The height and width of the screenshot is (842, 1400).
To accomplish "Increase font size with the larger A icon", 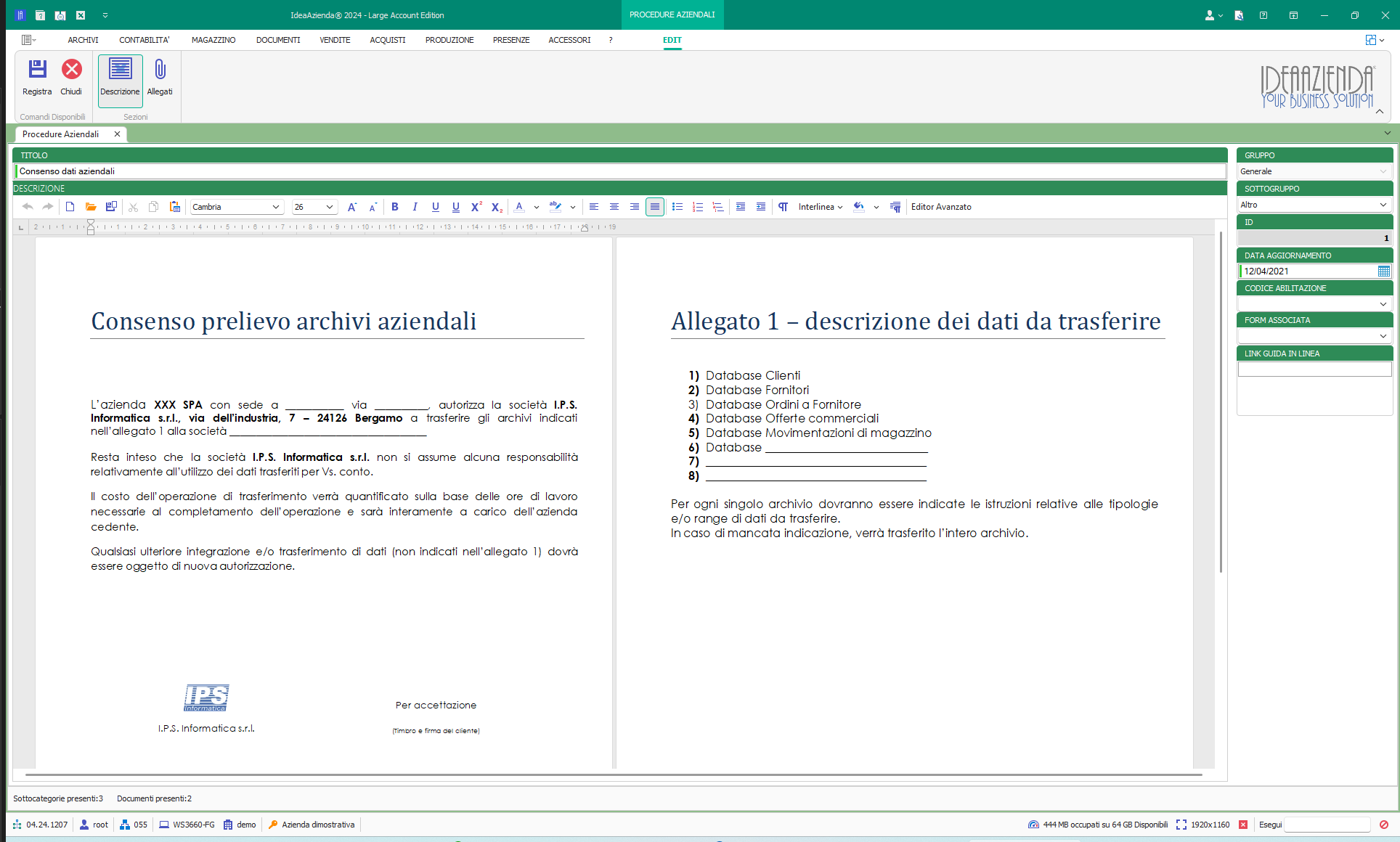I will pos(352,207).
